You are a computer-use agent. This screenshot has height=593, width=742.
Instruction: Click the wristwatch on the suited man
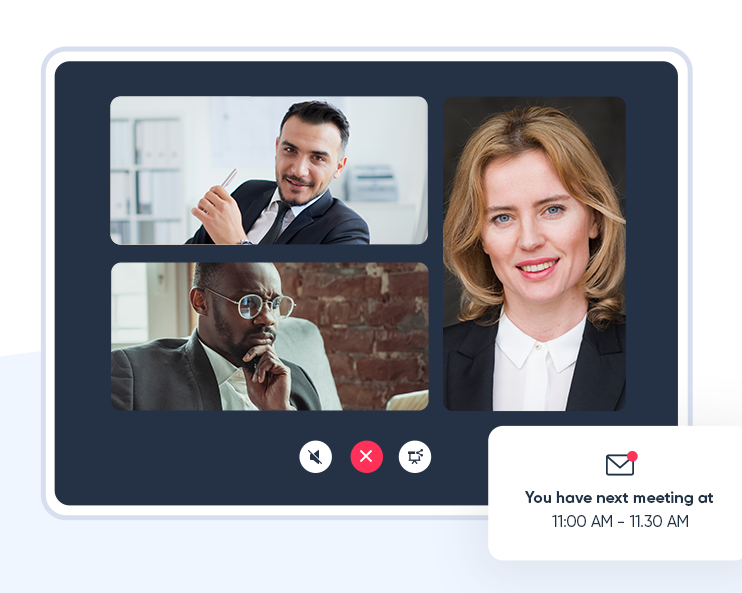[x=245, y=242]
